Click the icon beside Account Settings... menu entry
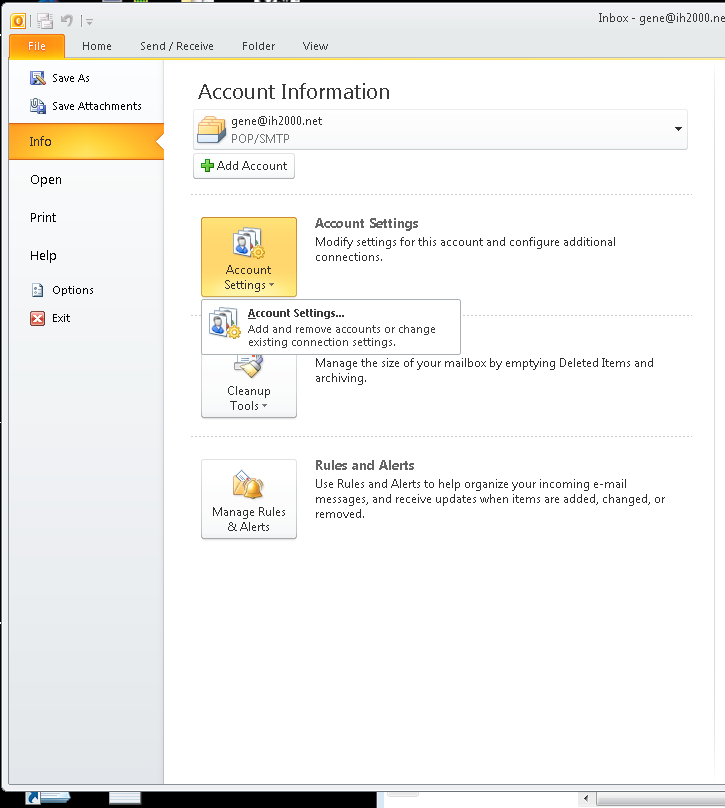The height and width of the screenshot is (808, 725). click(225, 323)
